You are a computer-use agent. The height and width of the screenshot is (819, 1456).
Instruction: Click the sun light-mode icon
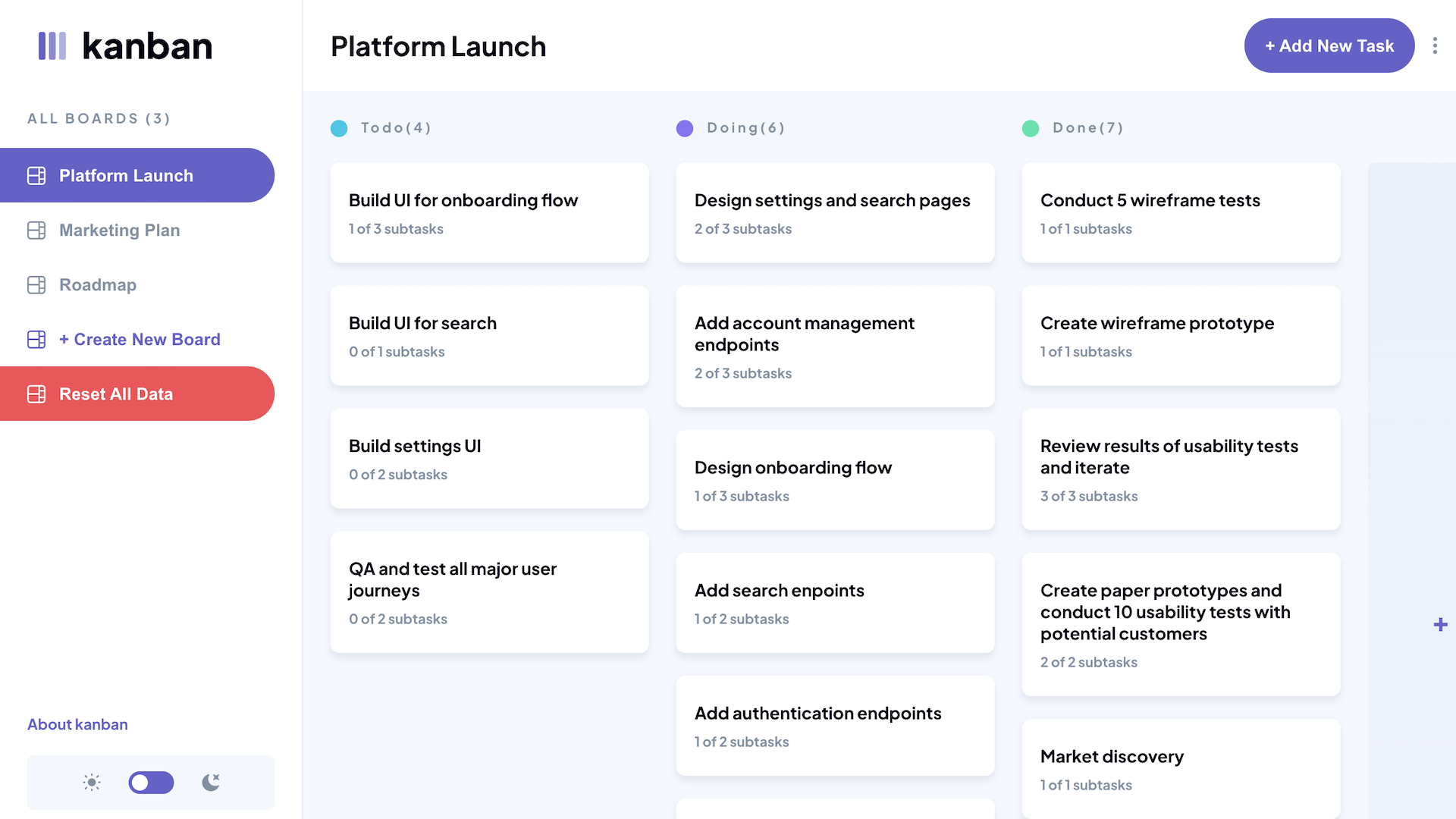coord(92,783)
